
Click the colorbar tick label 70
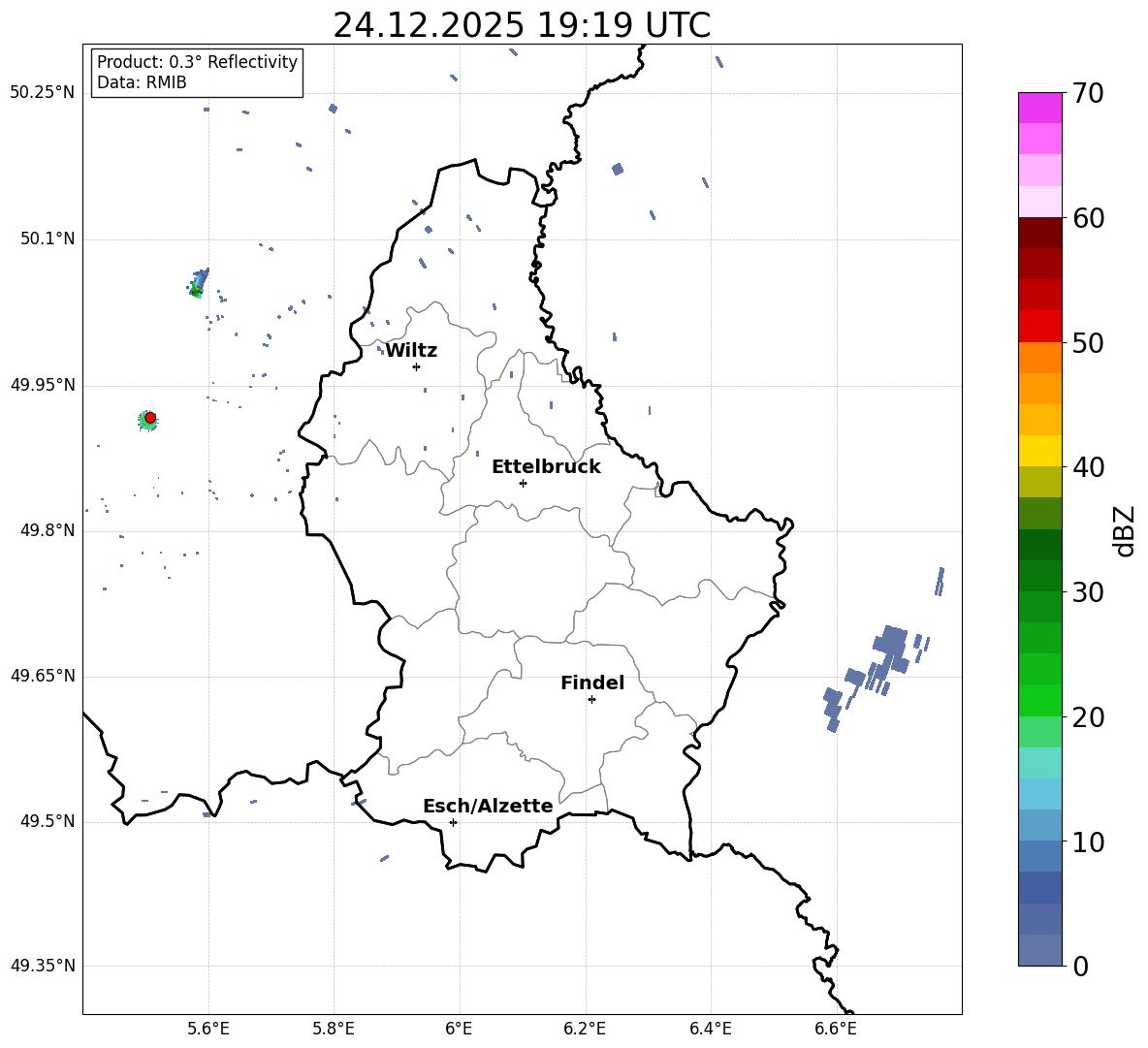(x=1088, y=93)
